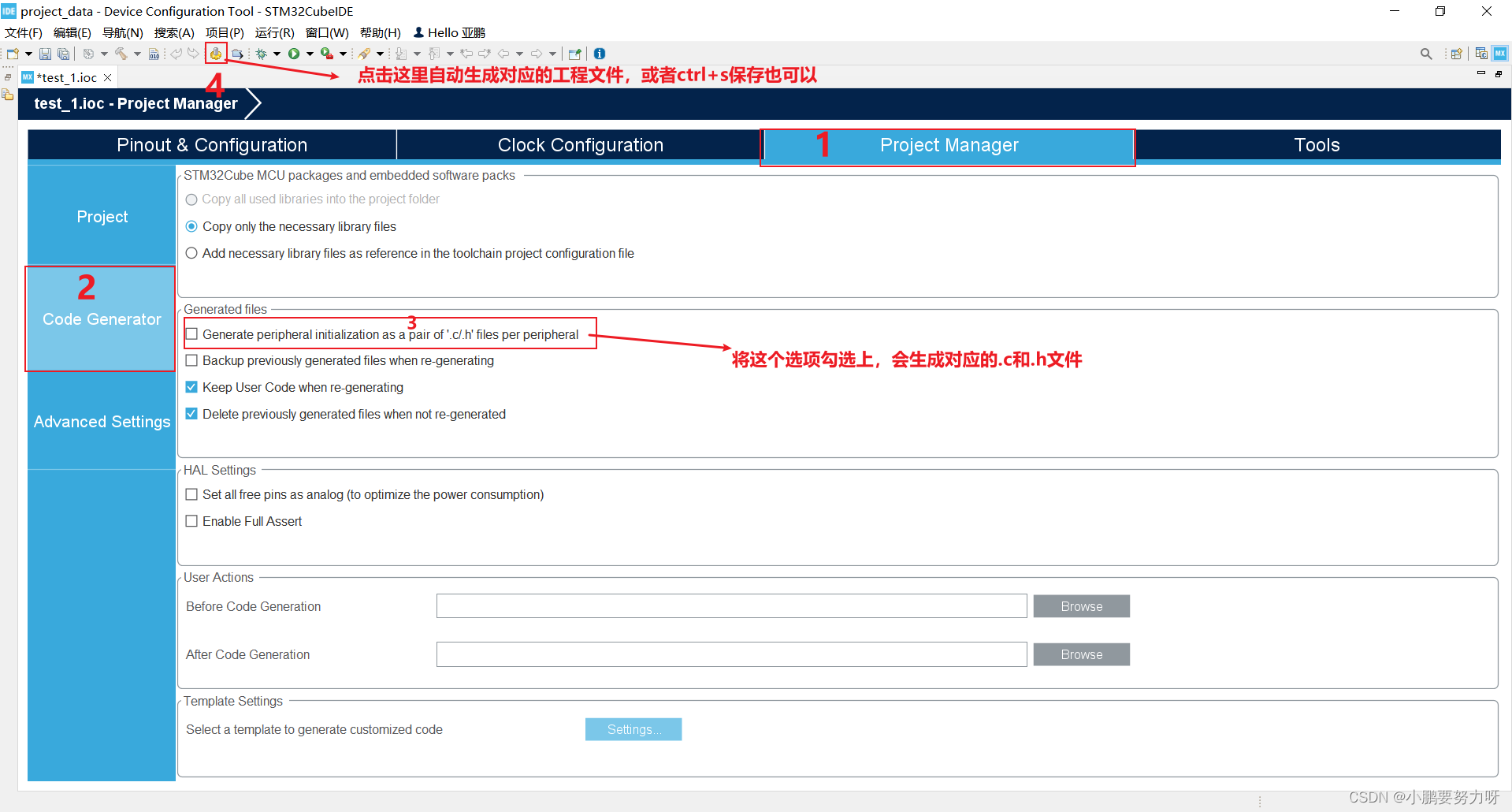The height and width of the screenshot is (812, 1512).
Task: Switch to Clock Configuration tab
Action: pyautogui.click(x=581, y=145)
